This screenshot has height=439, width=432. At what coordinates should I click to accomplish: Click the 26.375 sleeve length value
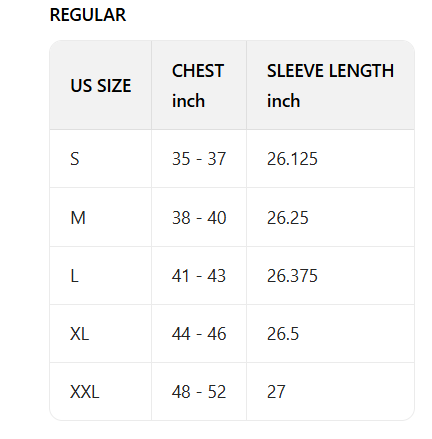click(x=292, y=276)
